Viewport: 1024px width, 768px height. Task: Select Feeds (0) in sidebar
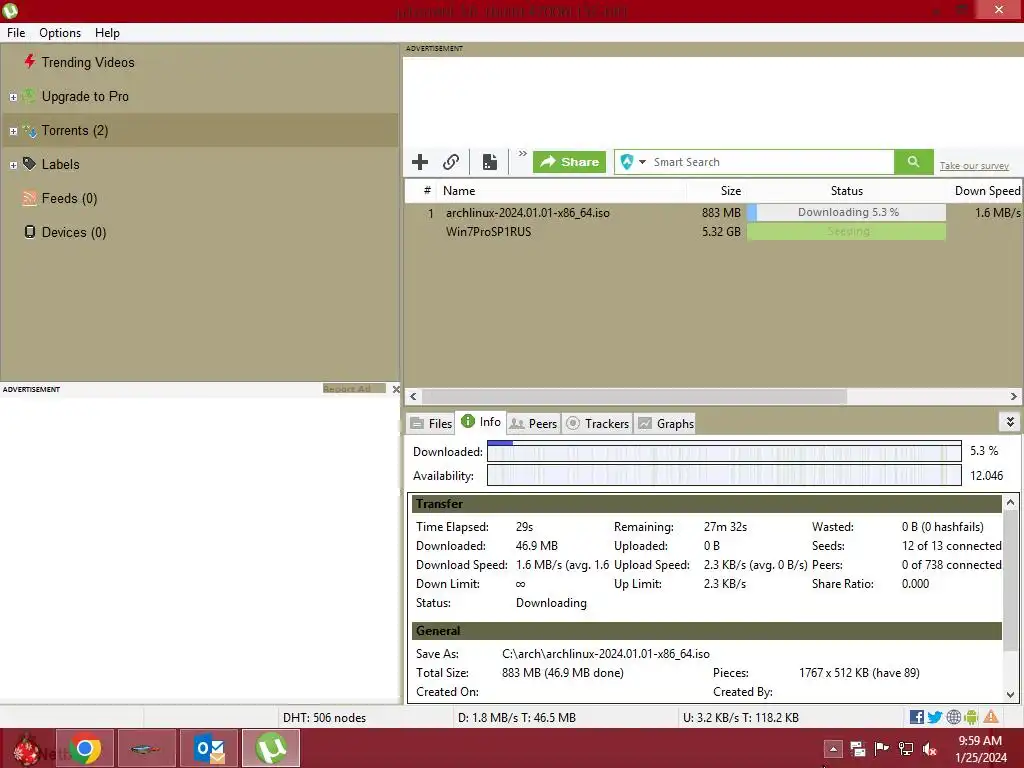click(x=69, y=198)
